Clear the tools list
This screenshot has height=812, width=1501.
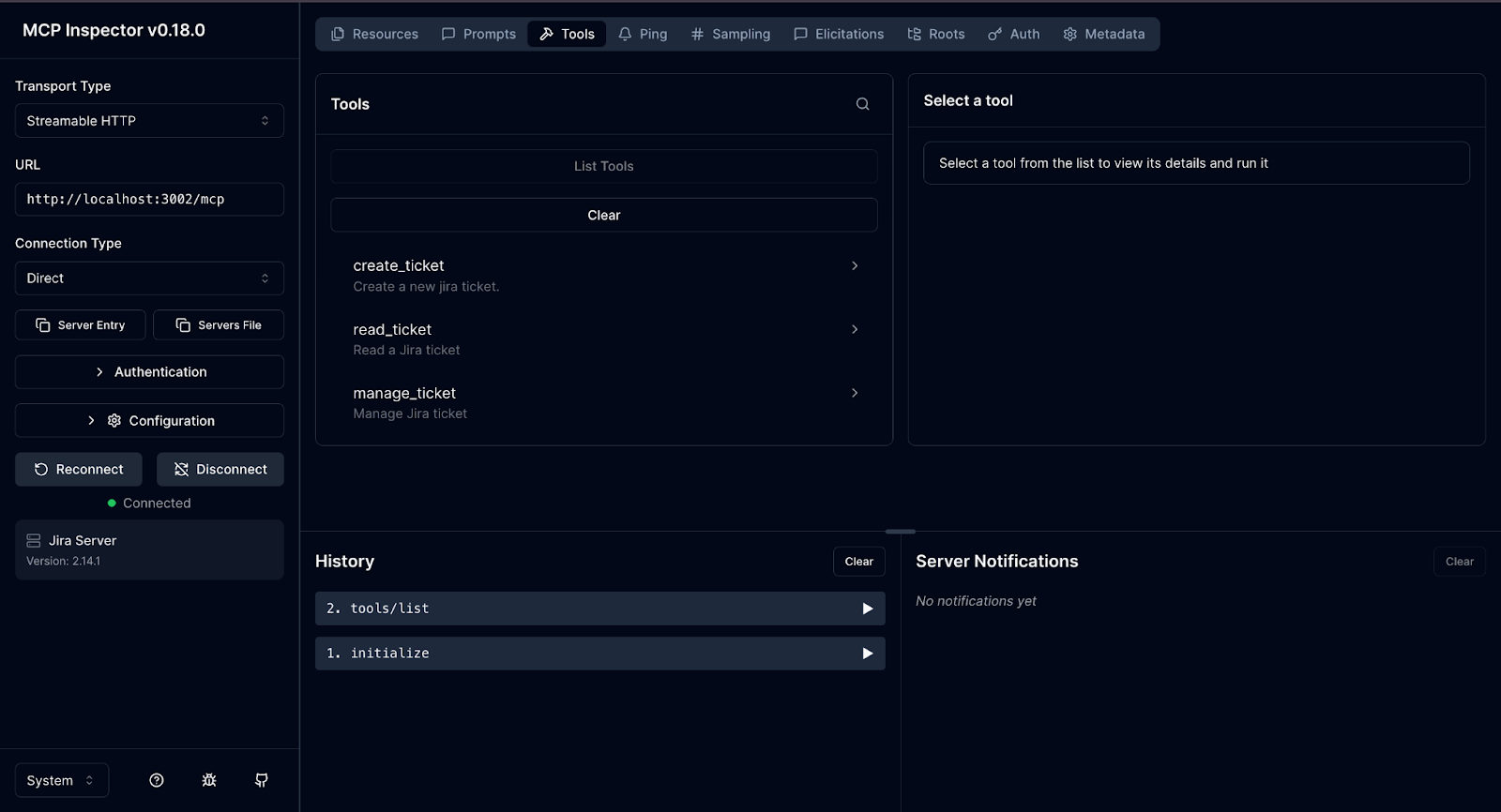pos(604,215)
